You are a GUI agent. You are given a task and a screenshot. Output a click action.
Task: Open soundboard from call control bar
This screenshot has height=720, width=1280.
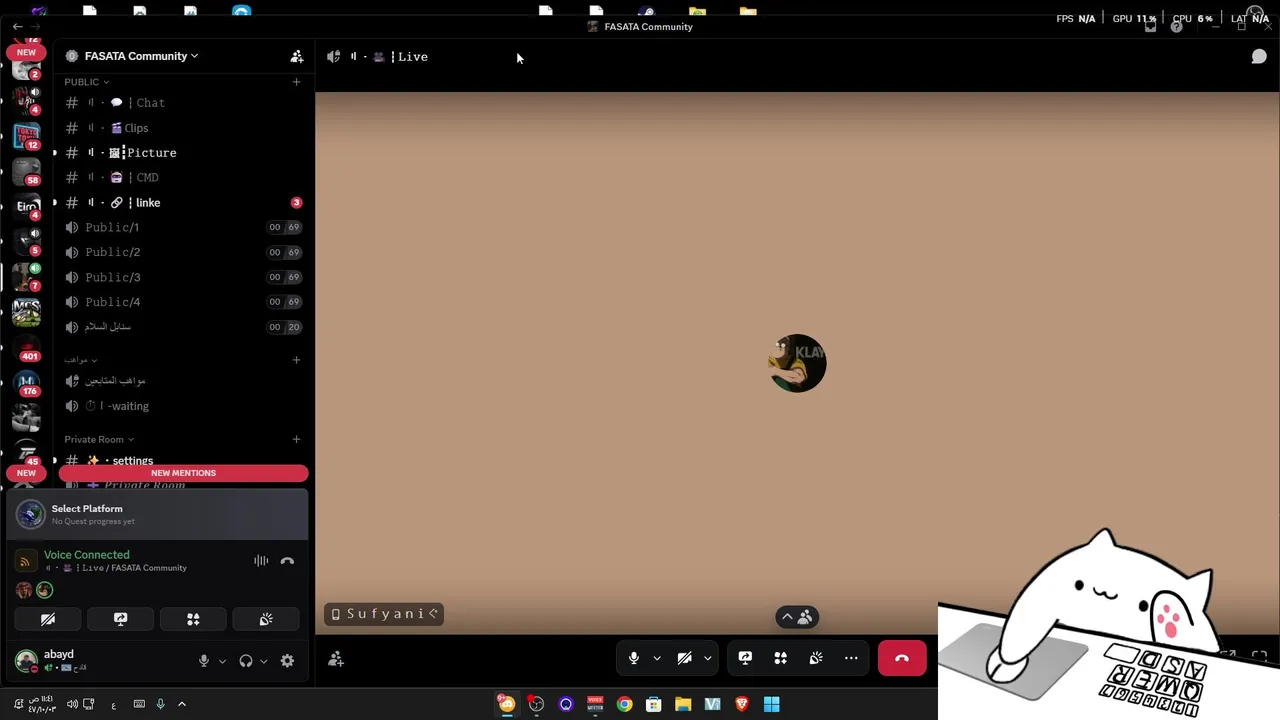coord(816,658)
